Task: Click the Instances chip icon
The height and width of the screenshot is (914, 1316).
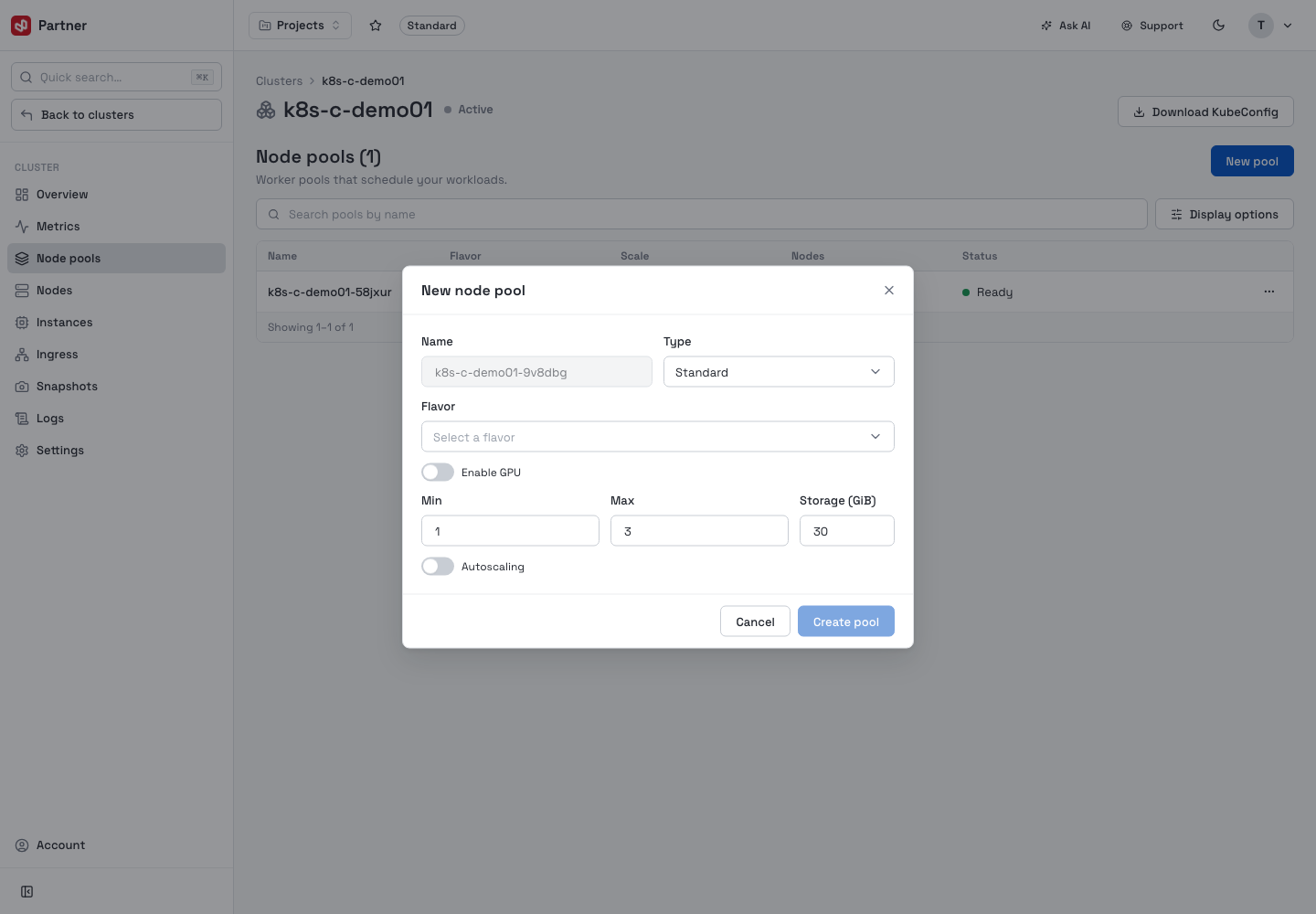Action: click(22, 323)
